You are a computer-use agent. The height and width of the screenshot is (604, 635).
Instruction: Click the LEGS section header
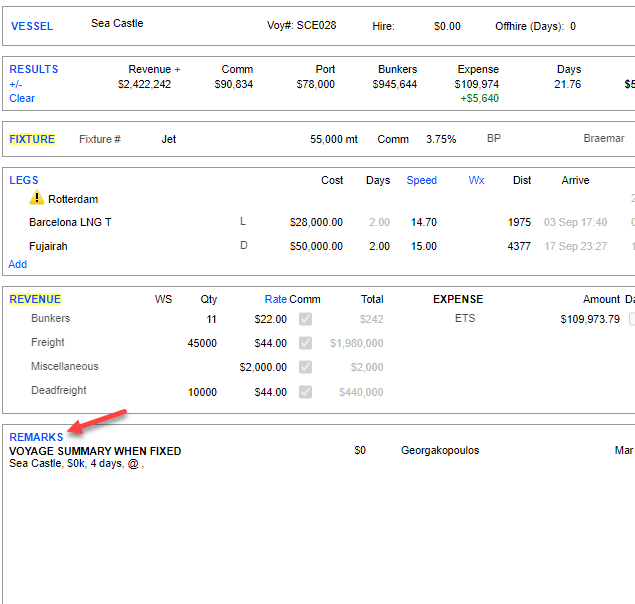click(24, 180)
